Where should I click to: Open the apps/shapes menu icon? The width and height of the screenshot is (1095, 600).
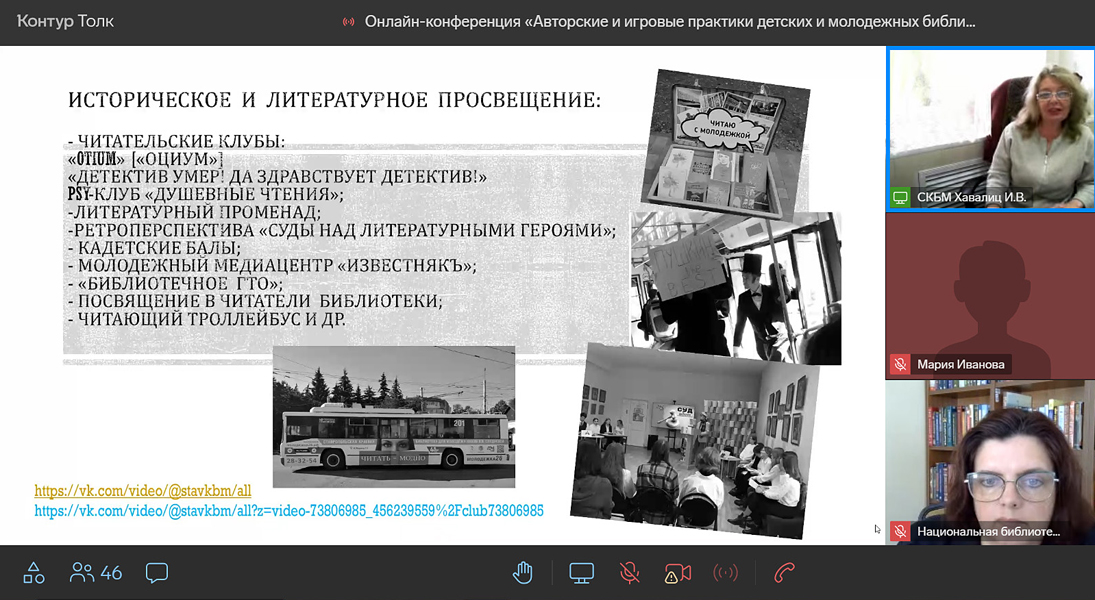[34, 573]
